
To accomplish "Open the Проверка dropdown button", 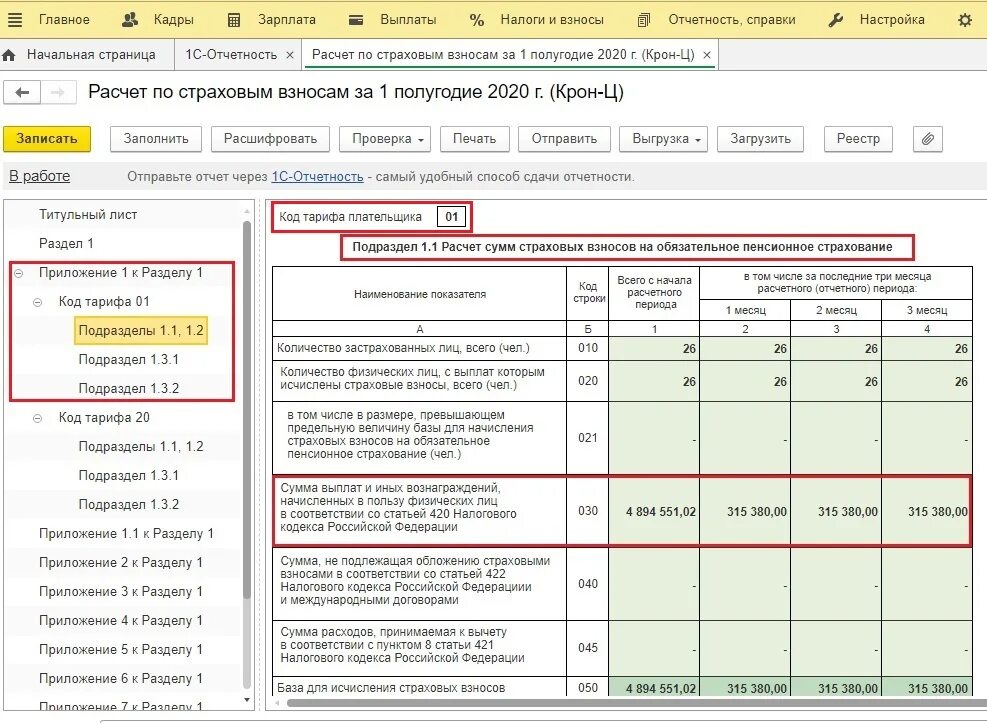I will 385,139.
